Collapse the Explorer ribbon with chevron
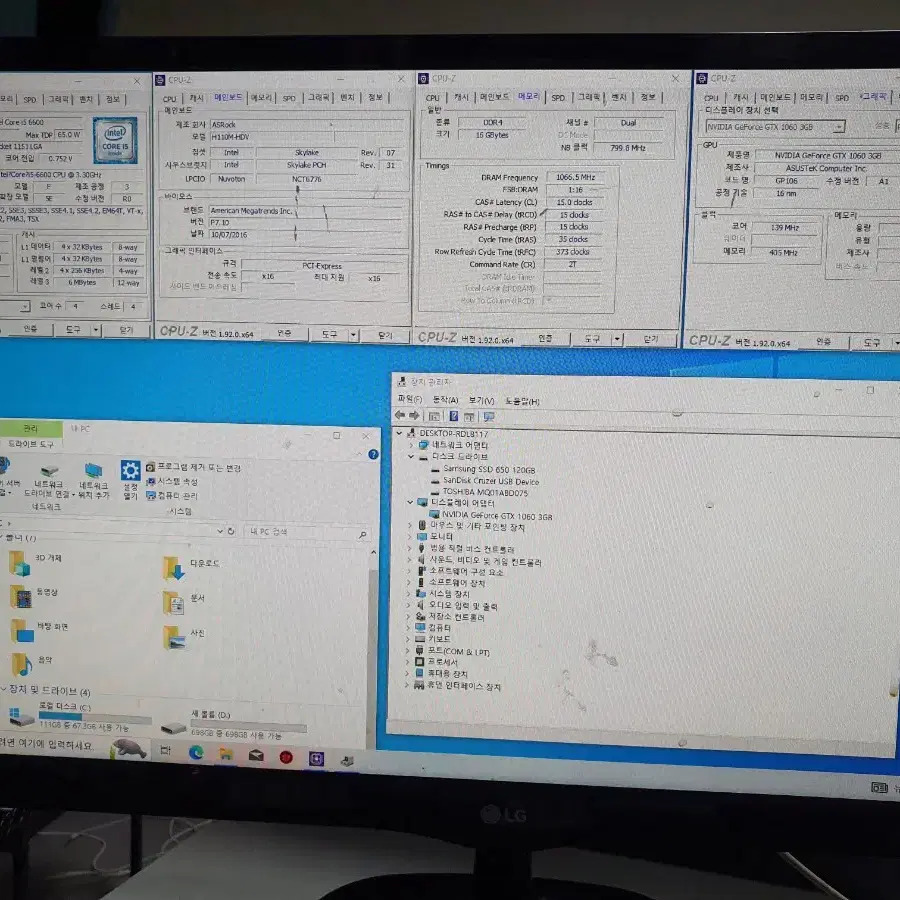 [x=359, y=453]
